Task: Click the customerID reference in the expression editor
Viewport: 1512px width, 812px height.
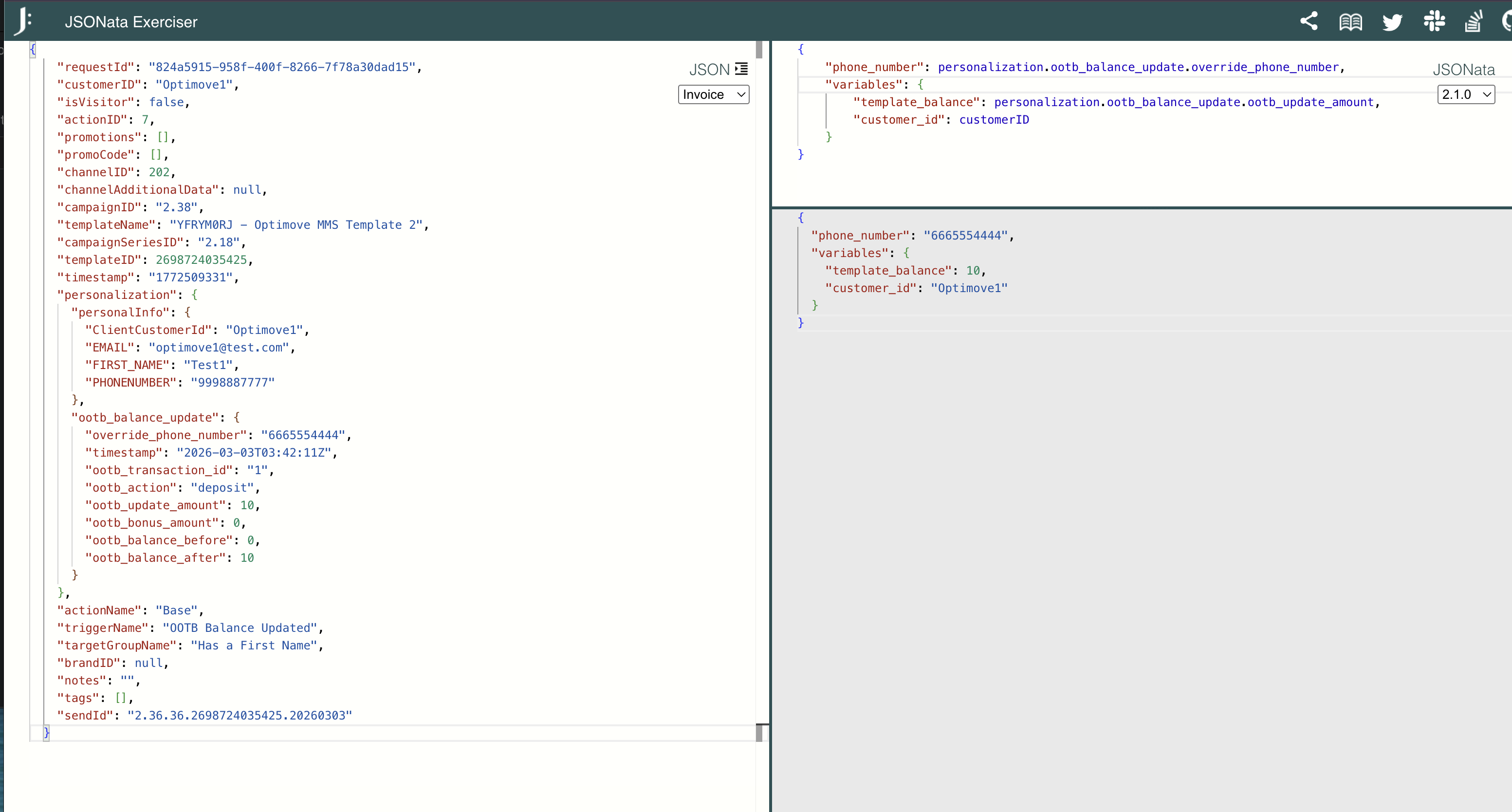Action: [x=994, y=120]
